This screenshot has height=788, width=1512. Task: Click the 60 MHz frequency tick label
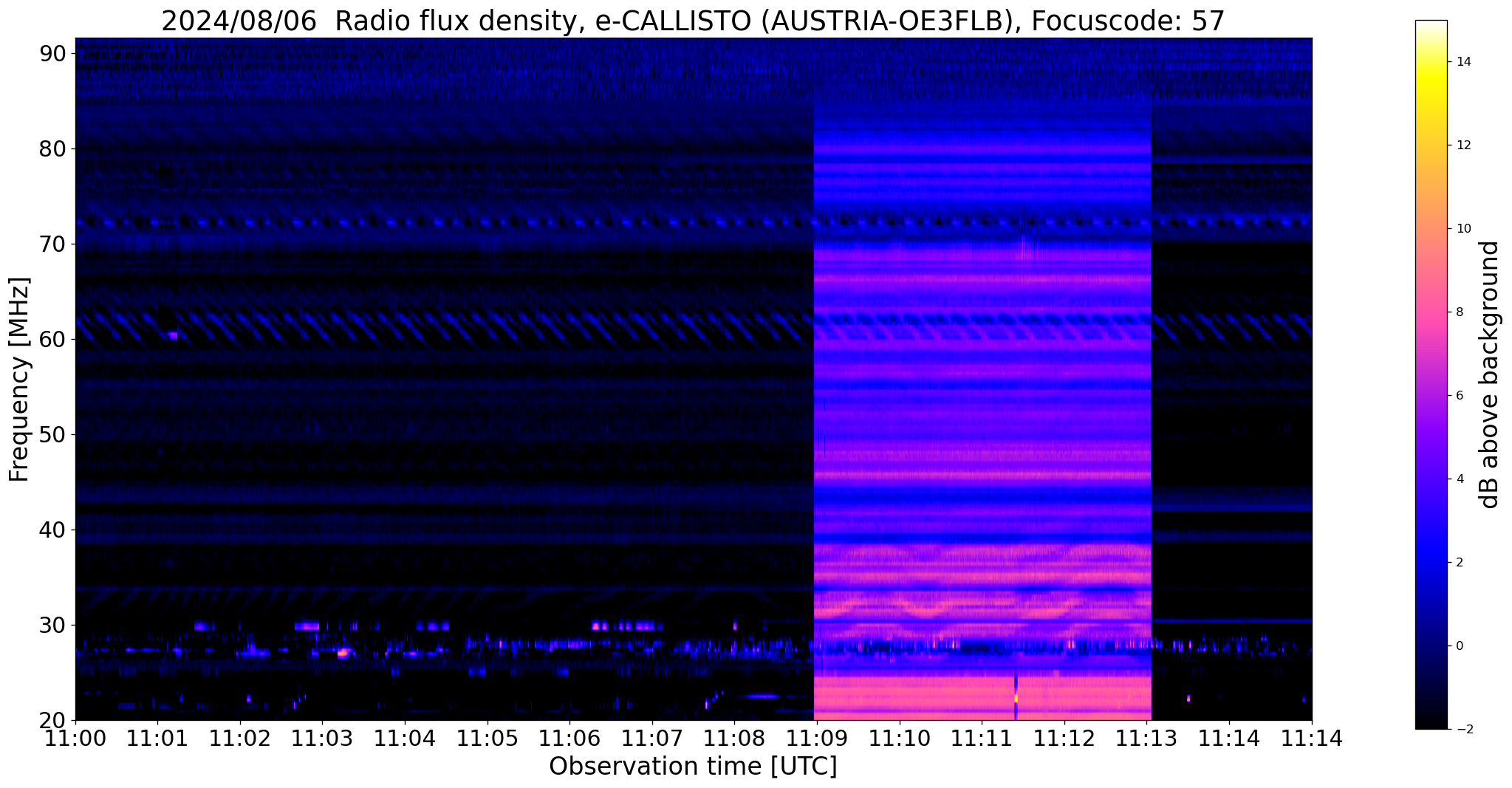(54, 340)
